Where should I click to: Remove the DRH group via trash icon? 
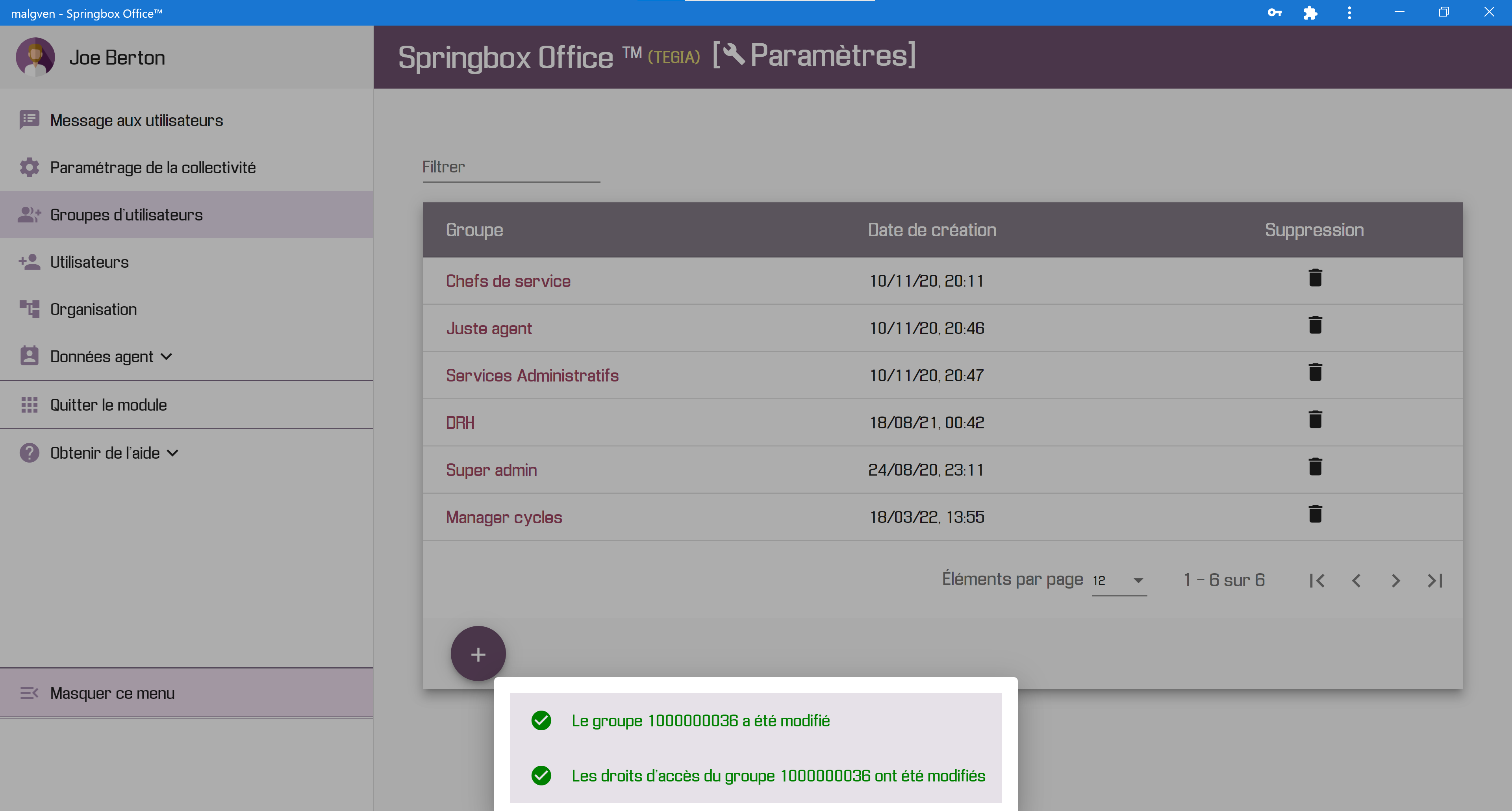[x=1315, y=420]
